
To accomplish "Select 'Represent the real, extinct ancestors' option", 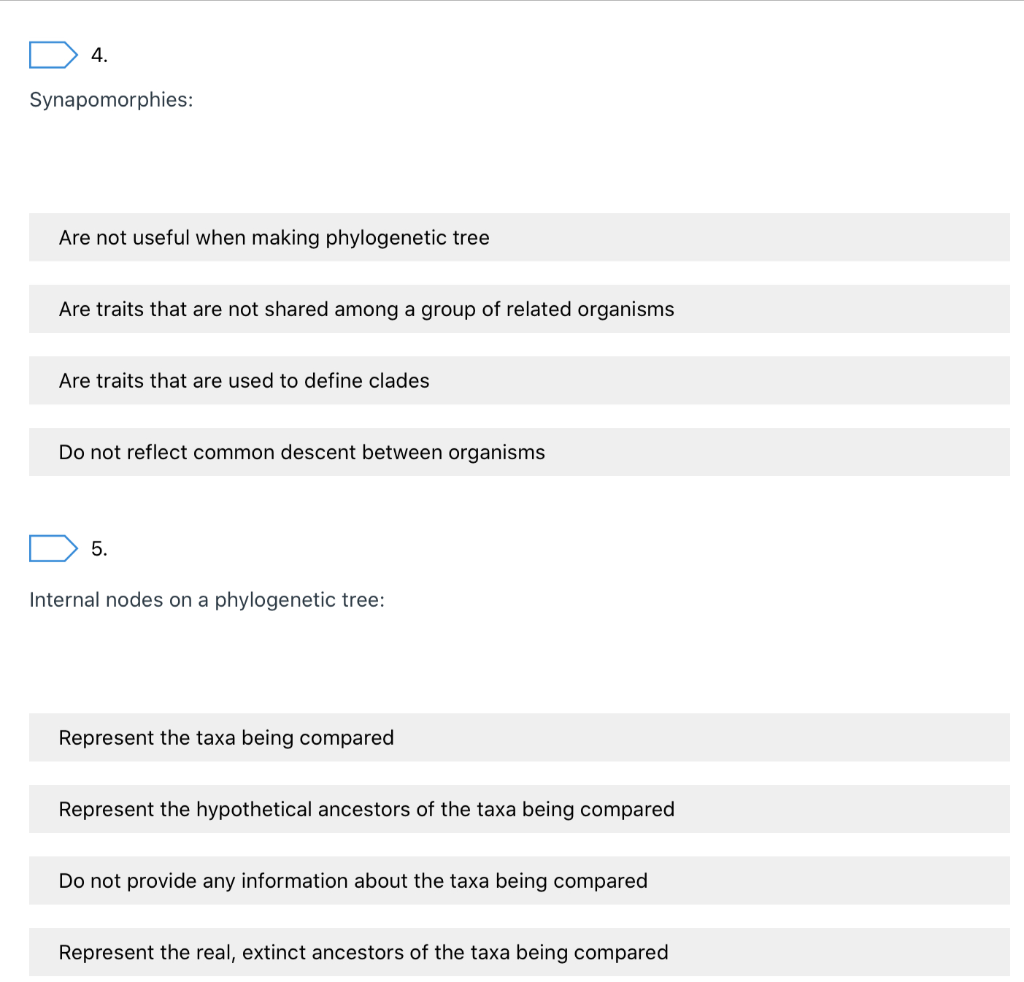I will [x=519, y=952].
